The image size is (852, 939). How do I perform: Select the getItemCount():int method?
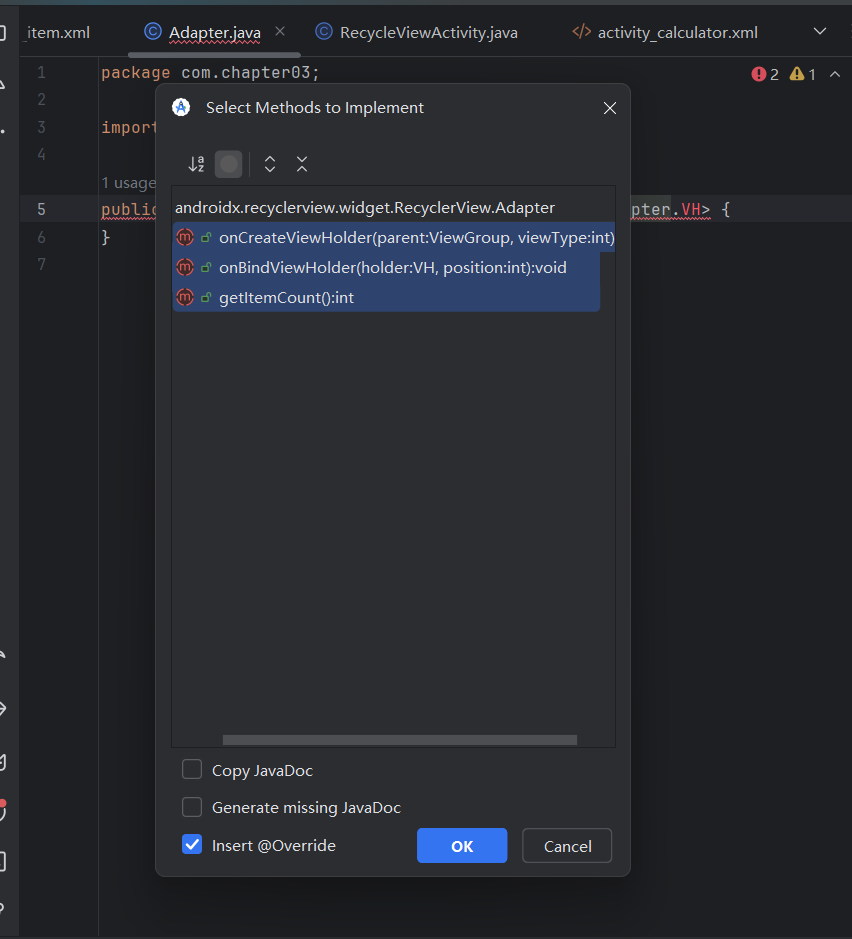(x=386, y=297)
